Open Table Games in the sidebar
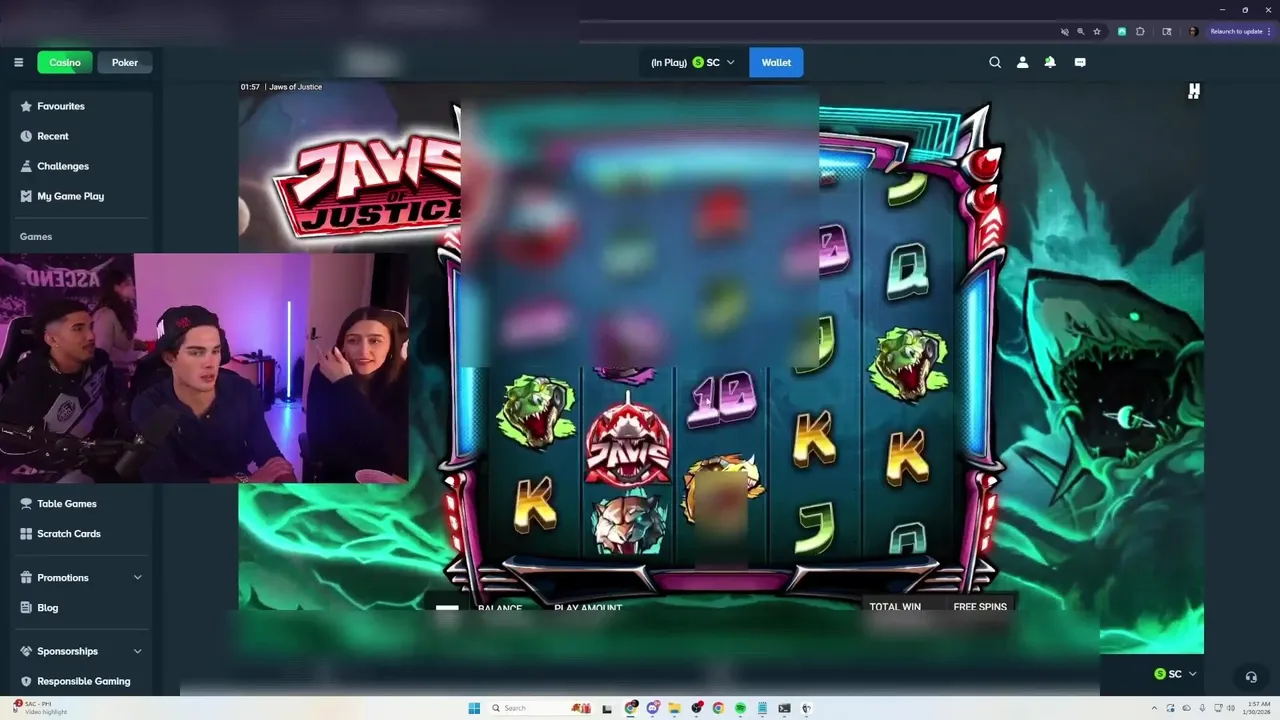 [67, 504]
